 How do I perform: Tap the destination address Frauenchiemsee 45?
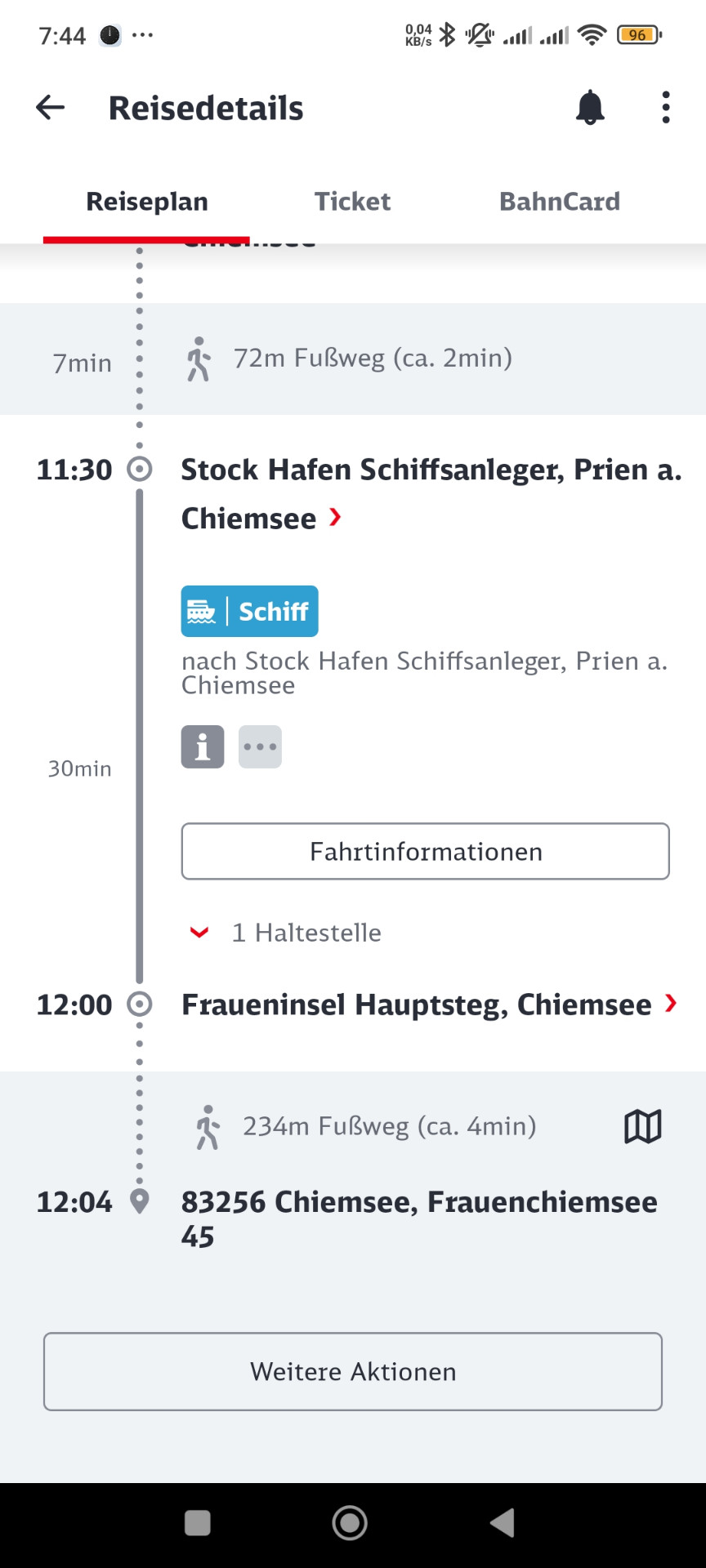pos(418,1218)
